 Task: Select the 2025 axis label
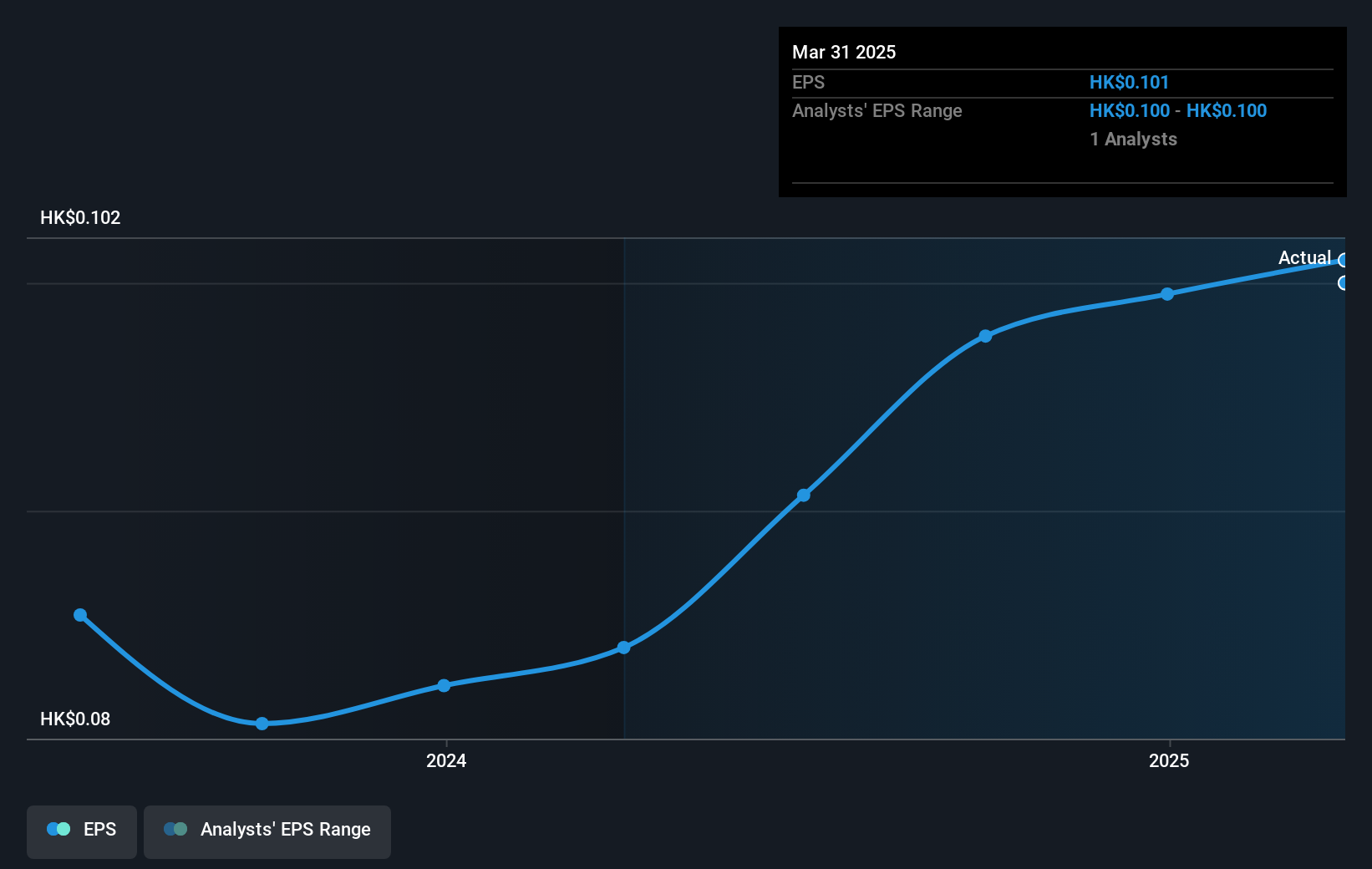click(1168, 761)
